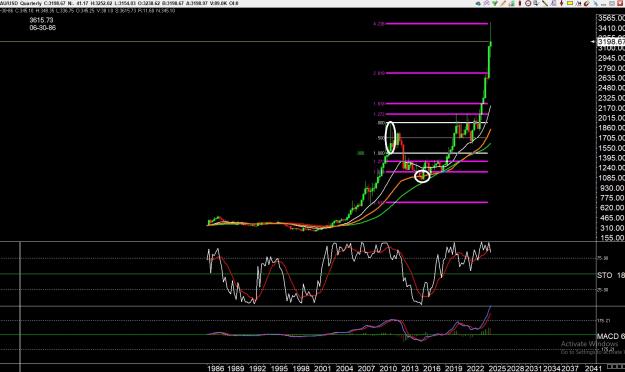Click the green bar chart toolbar icon

coord(512,3)
